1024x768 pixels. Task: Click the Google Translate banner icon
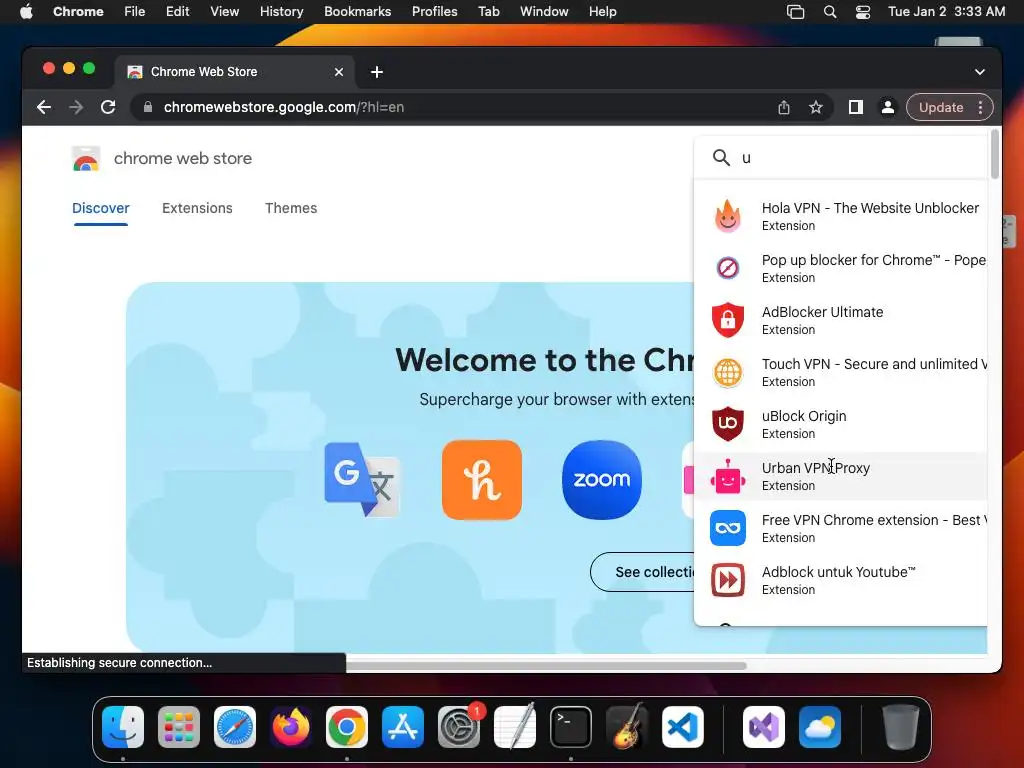pos(362,479)
